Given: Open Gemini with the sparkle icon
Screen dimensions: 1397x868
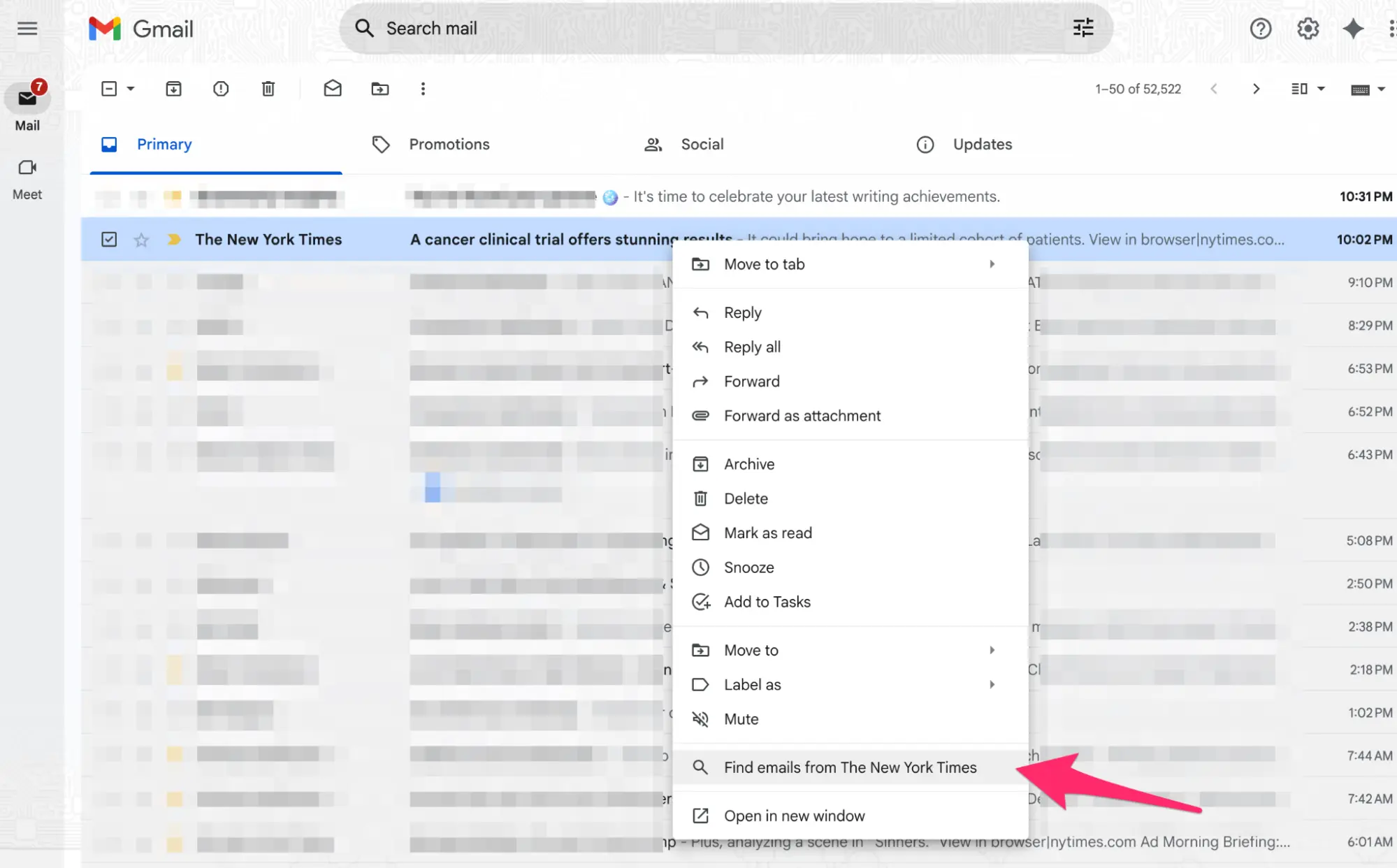Looking at the screenshot, I should pyautogui.click(x=1353, y=29).
